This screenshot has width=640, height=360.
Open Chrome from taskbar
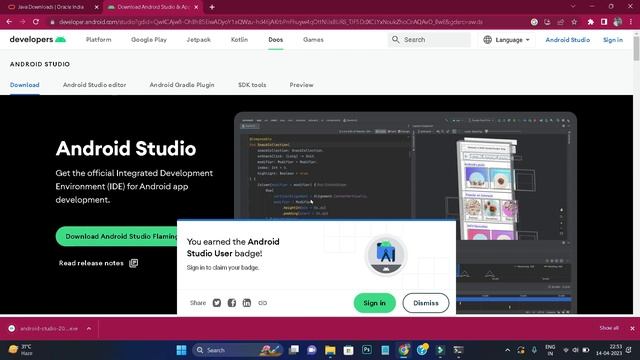click(x=404, y=350)
